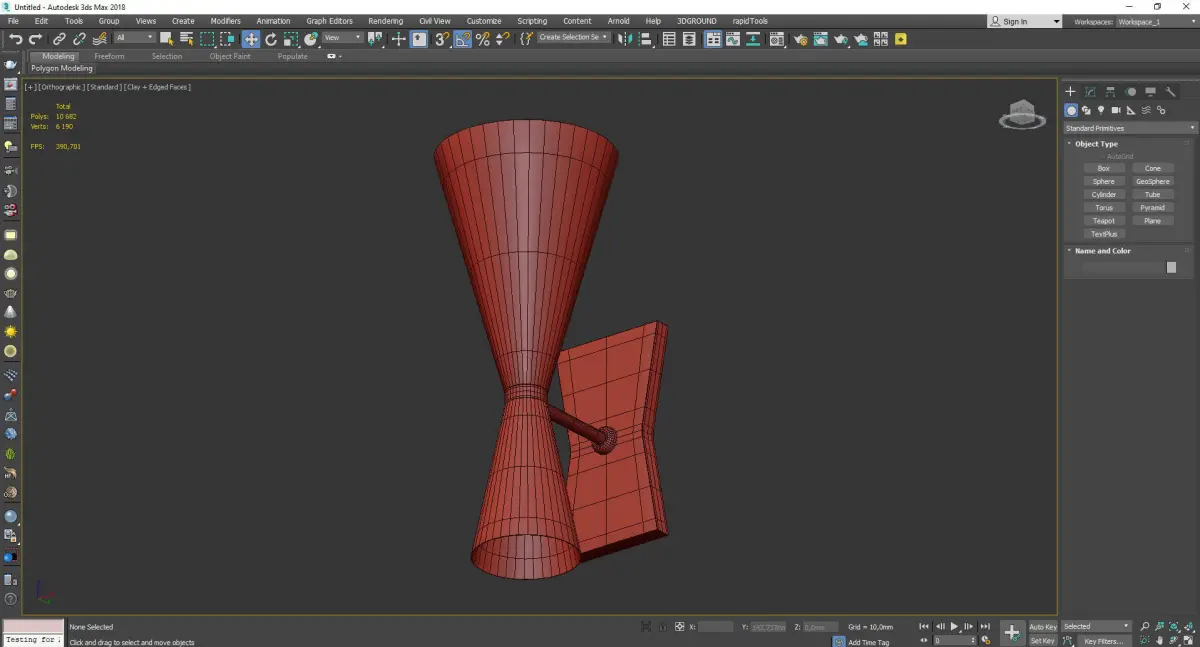Image resolution: width=1200 pixels, height=647 pixels.
Task: Collapse the Object Type rollout
Action: pyautogui.click(x=1096, y=144)
